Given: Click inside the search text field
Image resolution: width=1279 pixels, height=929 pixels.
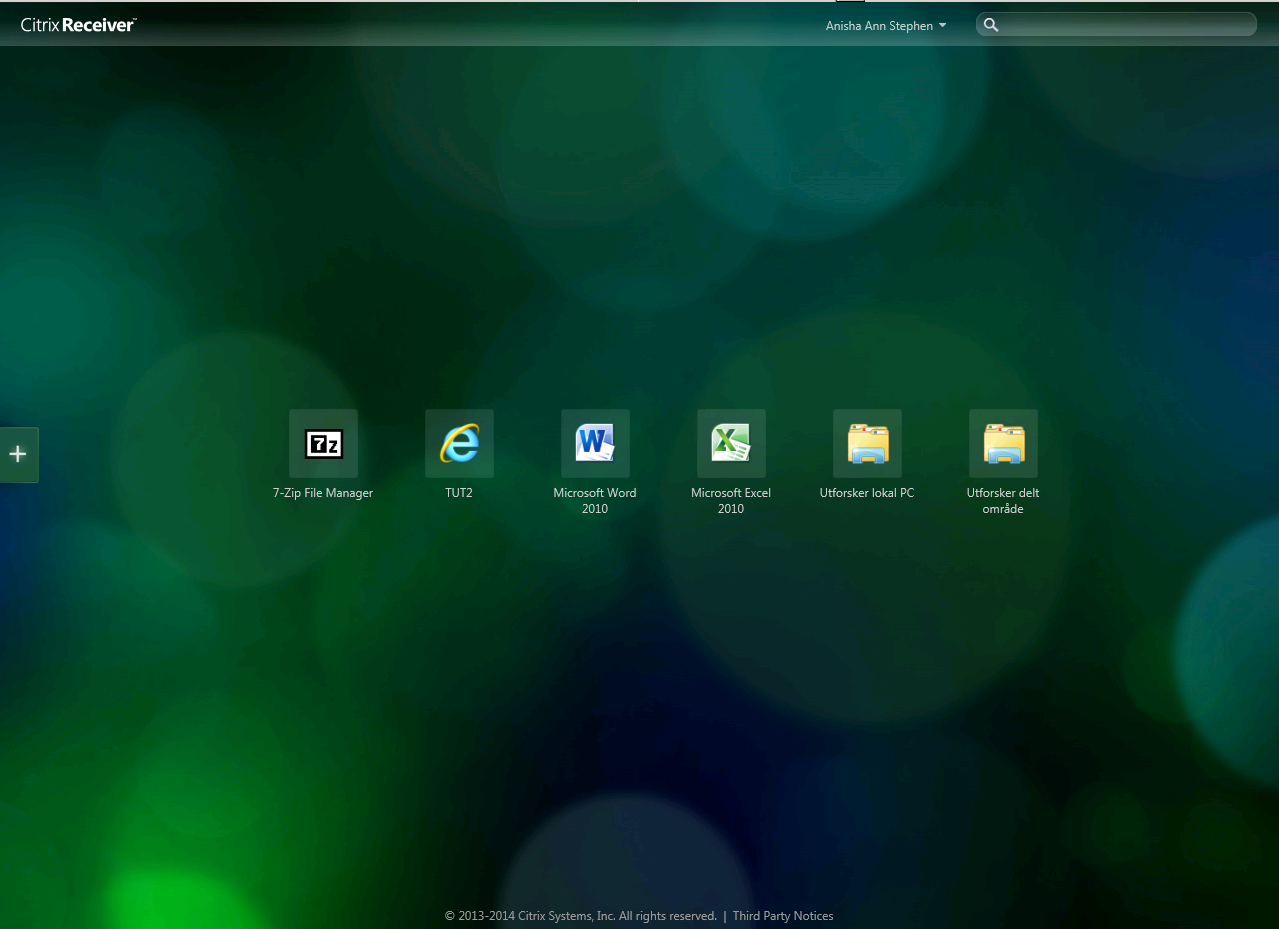Looking at the screenshot, I should point(1125,25).
